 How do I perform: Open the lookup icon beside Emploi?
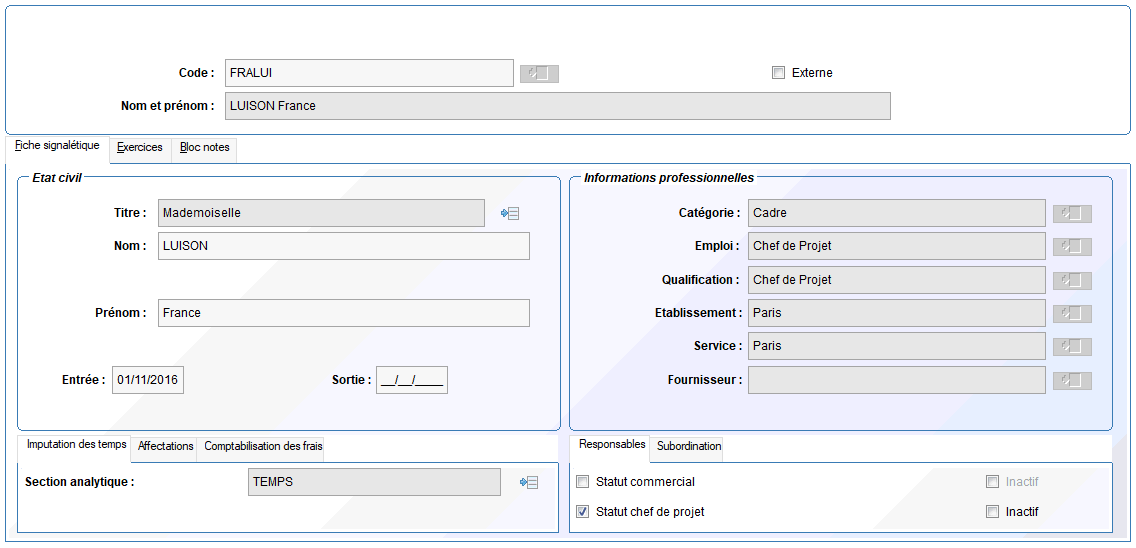click(x=1072, y=246)
